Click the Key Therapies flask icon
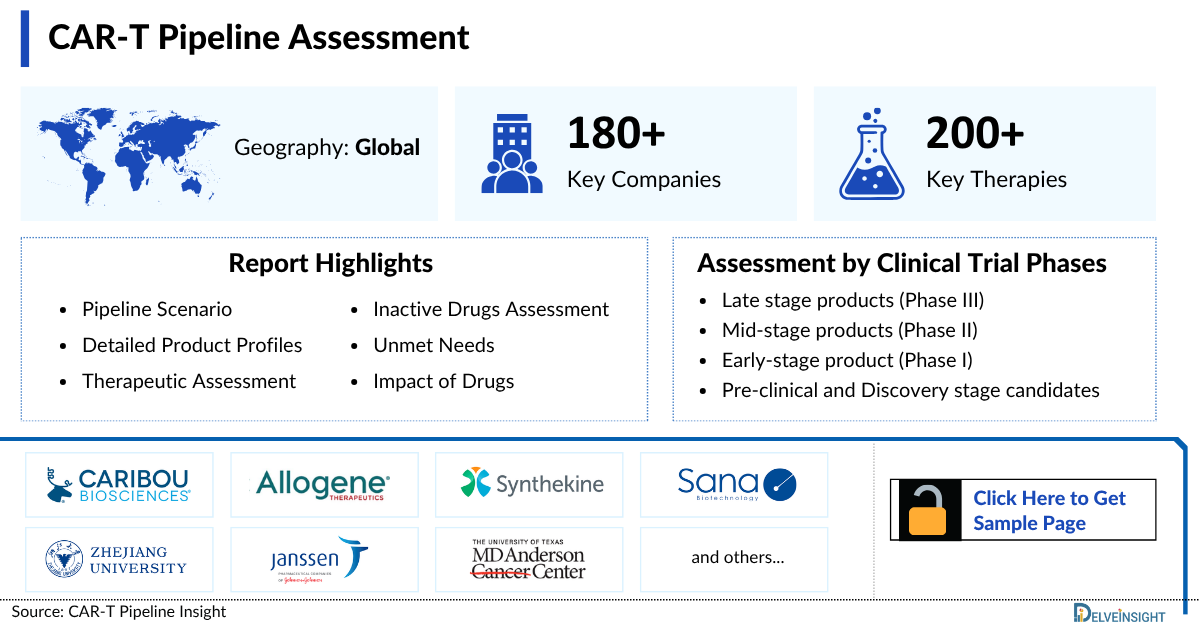Image resolution: width=1200 pixels, height=630 pixels. click(x=873, y=153)
